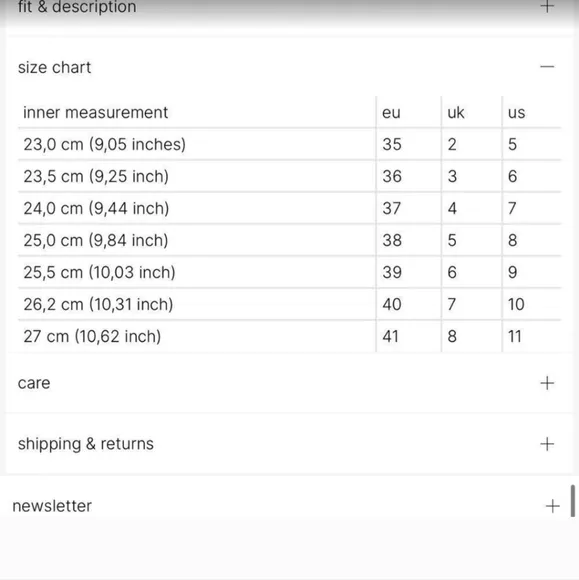Click the 27 cm (10,62 inch) row

(289, 336)
